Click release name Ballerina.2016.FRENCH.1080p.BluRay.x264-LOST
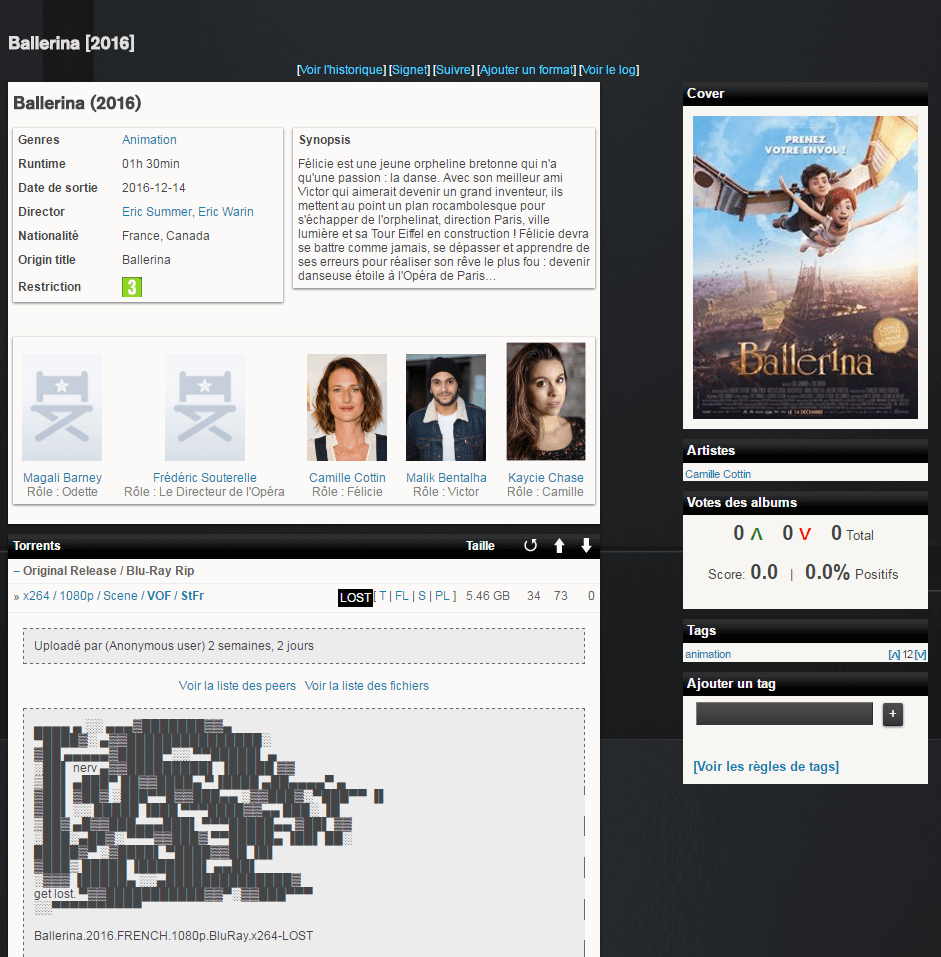 (x=173, y=936)
